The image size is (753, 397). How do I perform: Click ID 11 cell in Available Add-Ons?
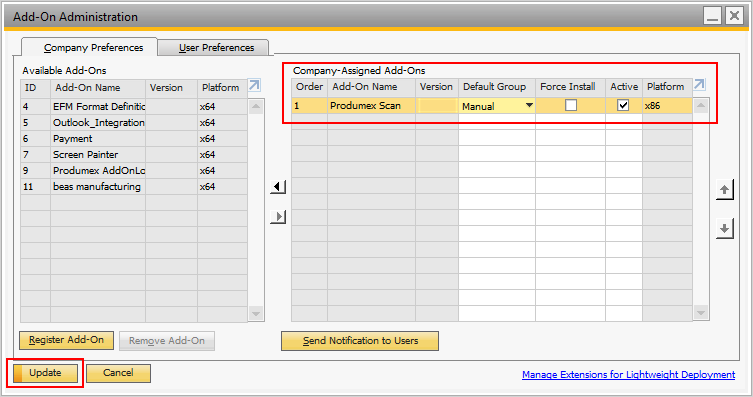coord(36,186)
